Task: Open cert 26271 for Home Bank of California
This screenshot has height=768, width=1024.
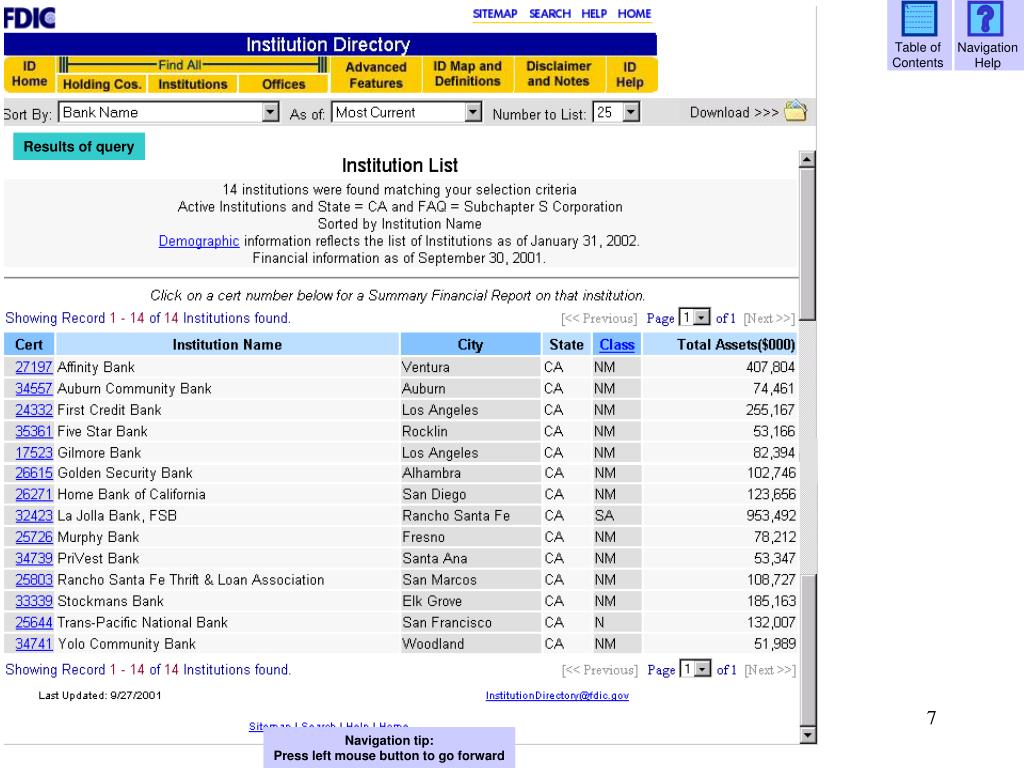Action: tap(33, 494)
